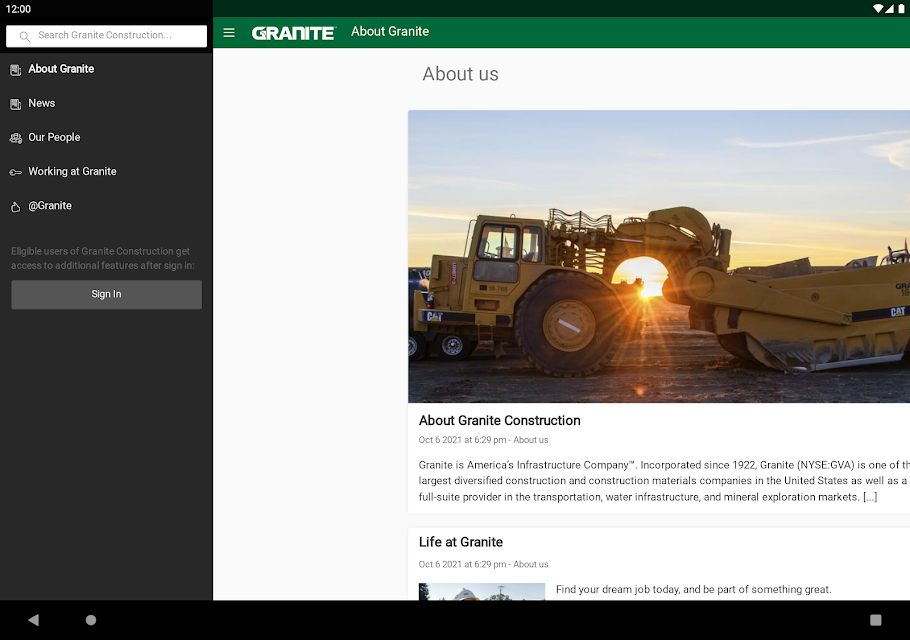The image size is (910, 640).
Task: Click the Working at Granite key icon
Action: pos(16,172)
